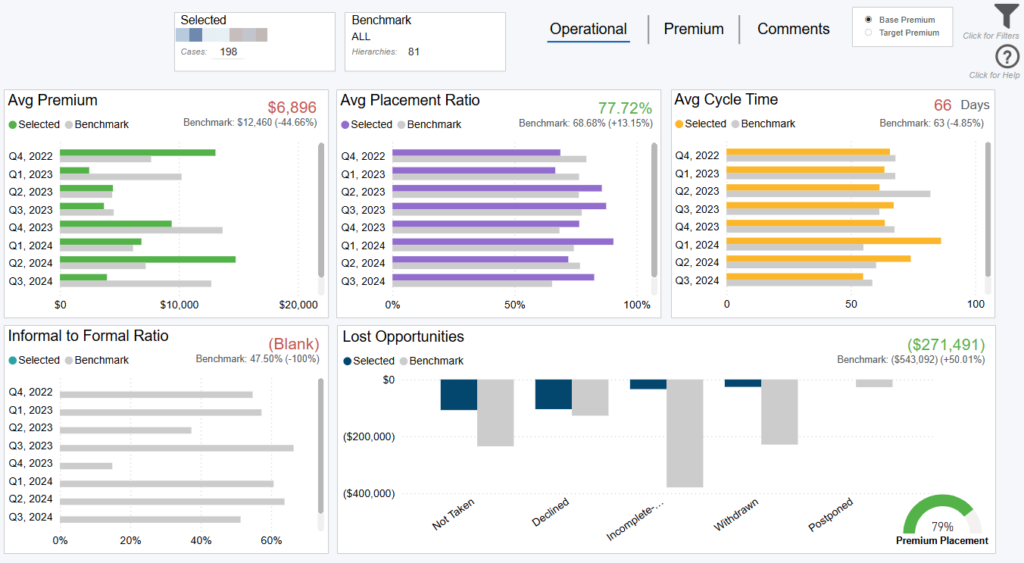
Task: Click the help question mark icon
Action: [x=1007, y=57]
